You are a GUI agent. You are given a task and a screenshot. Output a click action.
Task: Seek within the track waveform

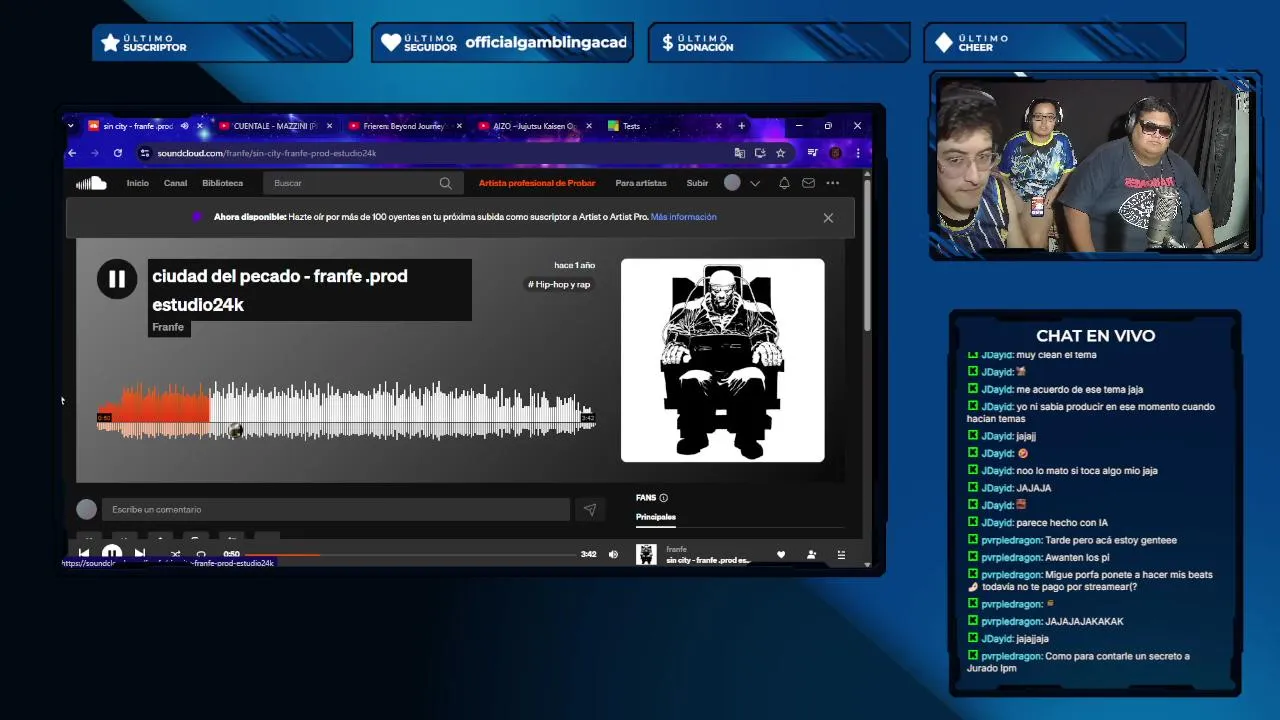[346, 410]
